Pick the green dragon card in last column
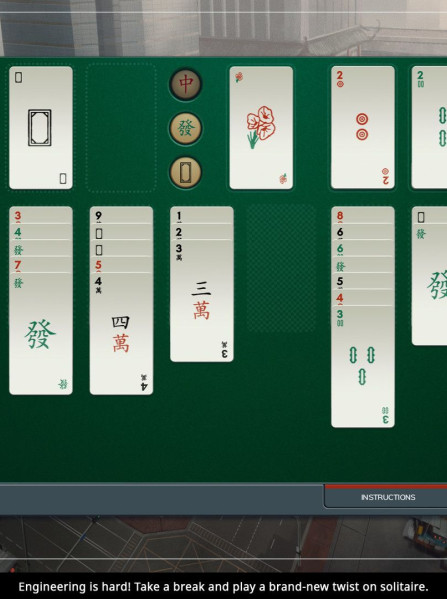This screenshot has width=447, height=599. click(429, 285)
